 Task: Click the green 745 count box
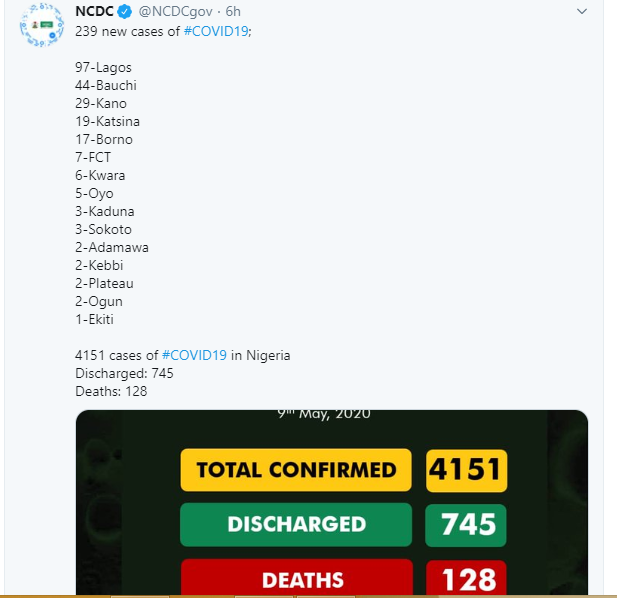466,525
